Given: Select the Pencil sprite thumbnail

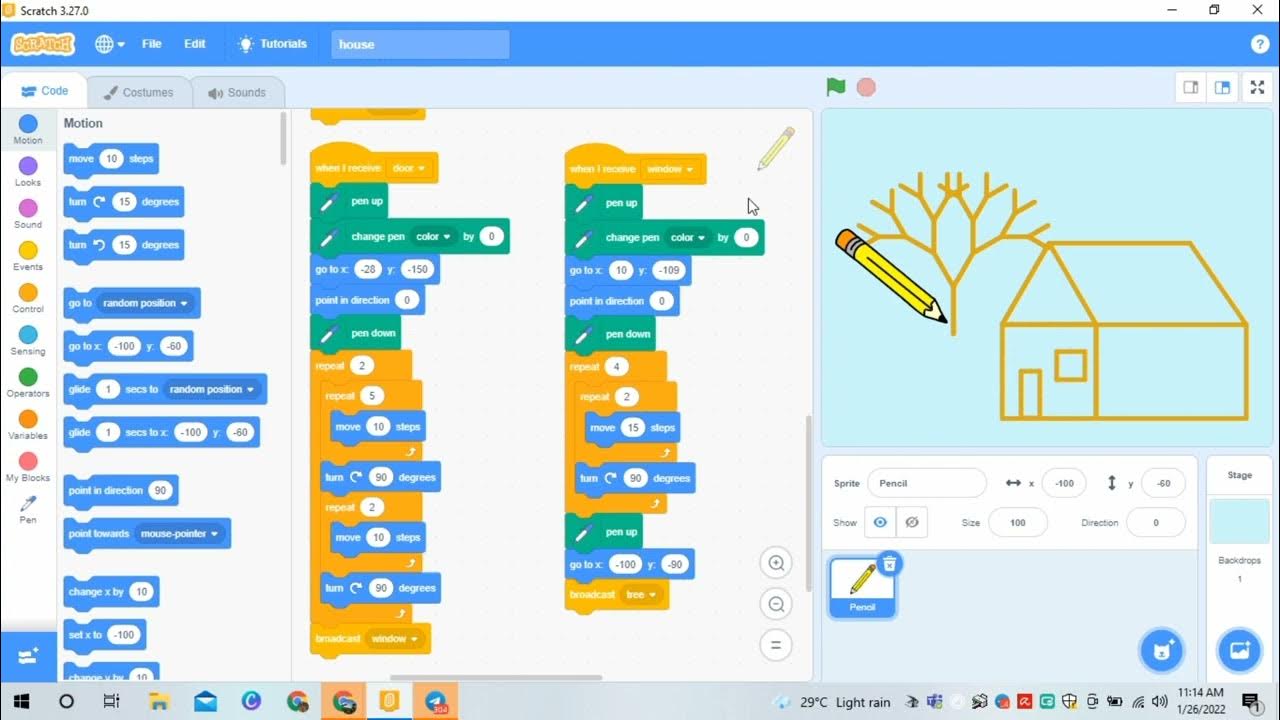Looking at the screenshot, I should (862, 587).
